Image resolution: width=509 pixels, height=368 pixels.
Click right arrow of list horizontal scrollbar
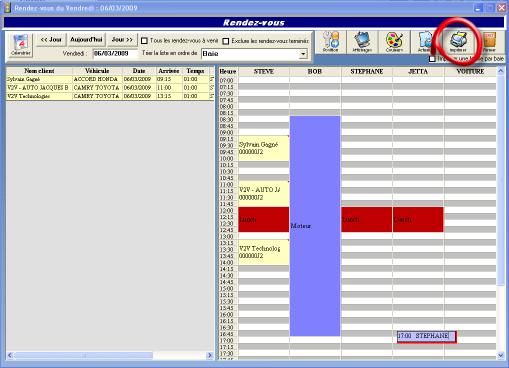[210, 355]
